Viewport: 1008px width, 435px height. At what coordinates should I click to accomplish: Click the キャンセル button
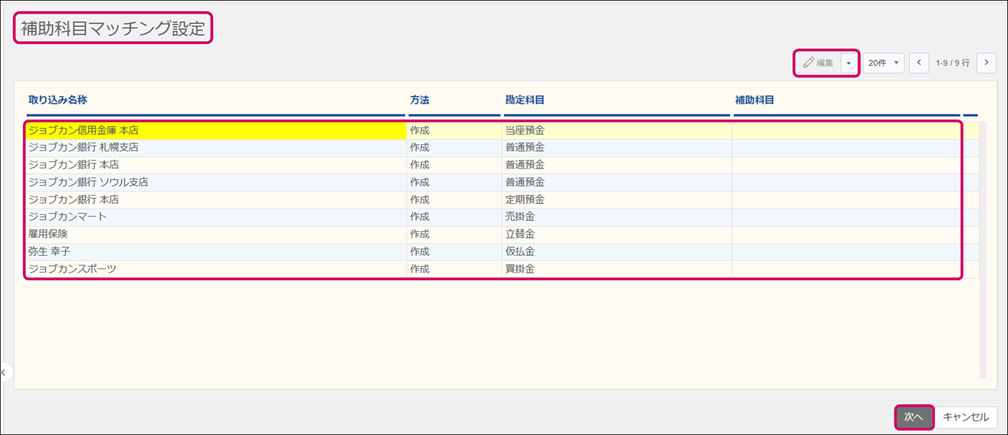pos(966,416)
